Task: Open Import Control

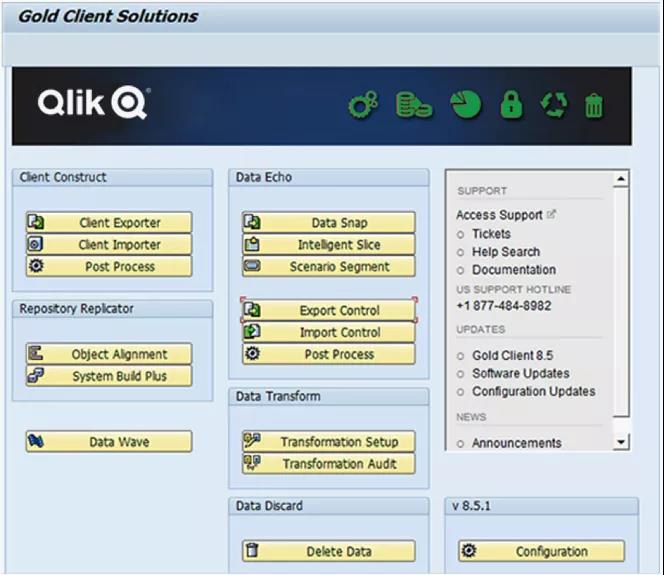Action: pos(329,332)
